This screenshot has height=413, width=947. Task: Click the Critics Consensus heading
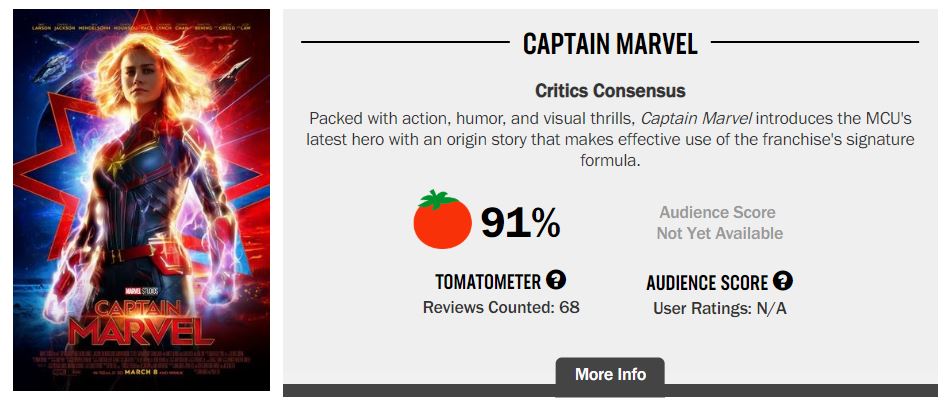pos(610,91)
